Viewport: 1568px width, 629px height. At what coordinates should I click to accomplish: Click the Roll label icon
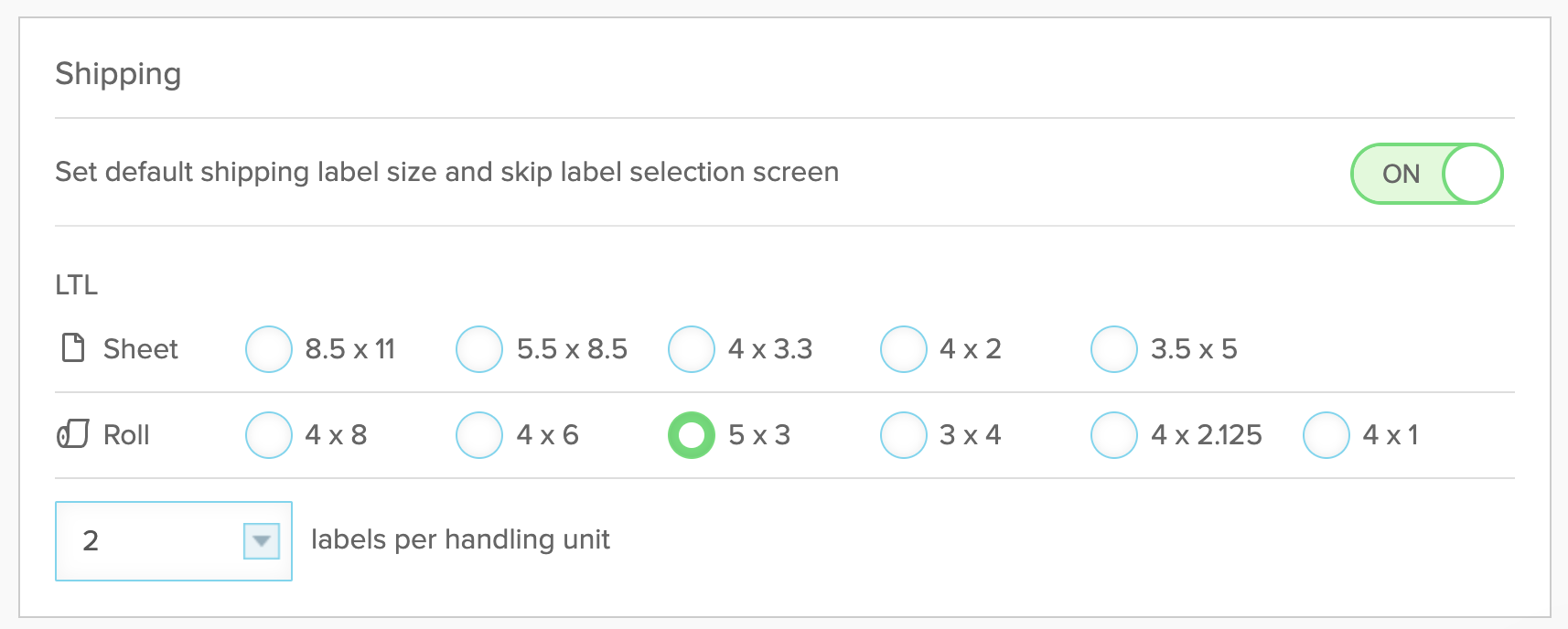(73, 434)
